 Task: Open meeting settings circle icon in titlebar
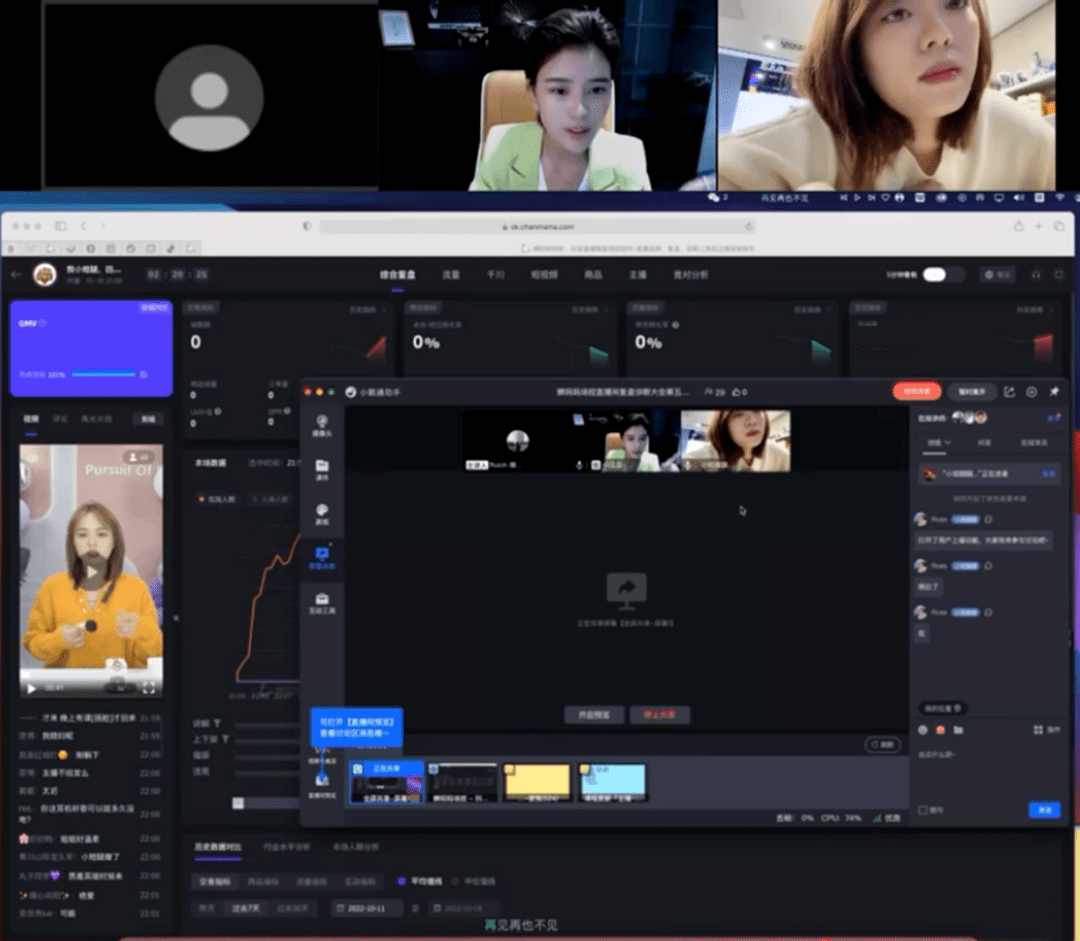(1032, 391)
